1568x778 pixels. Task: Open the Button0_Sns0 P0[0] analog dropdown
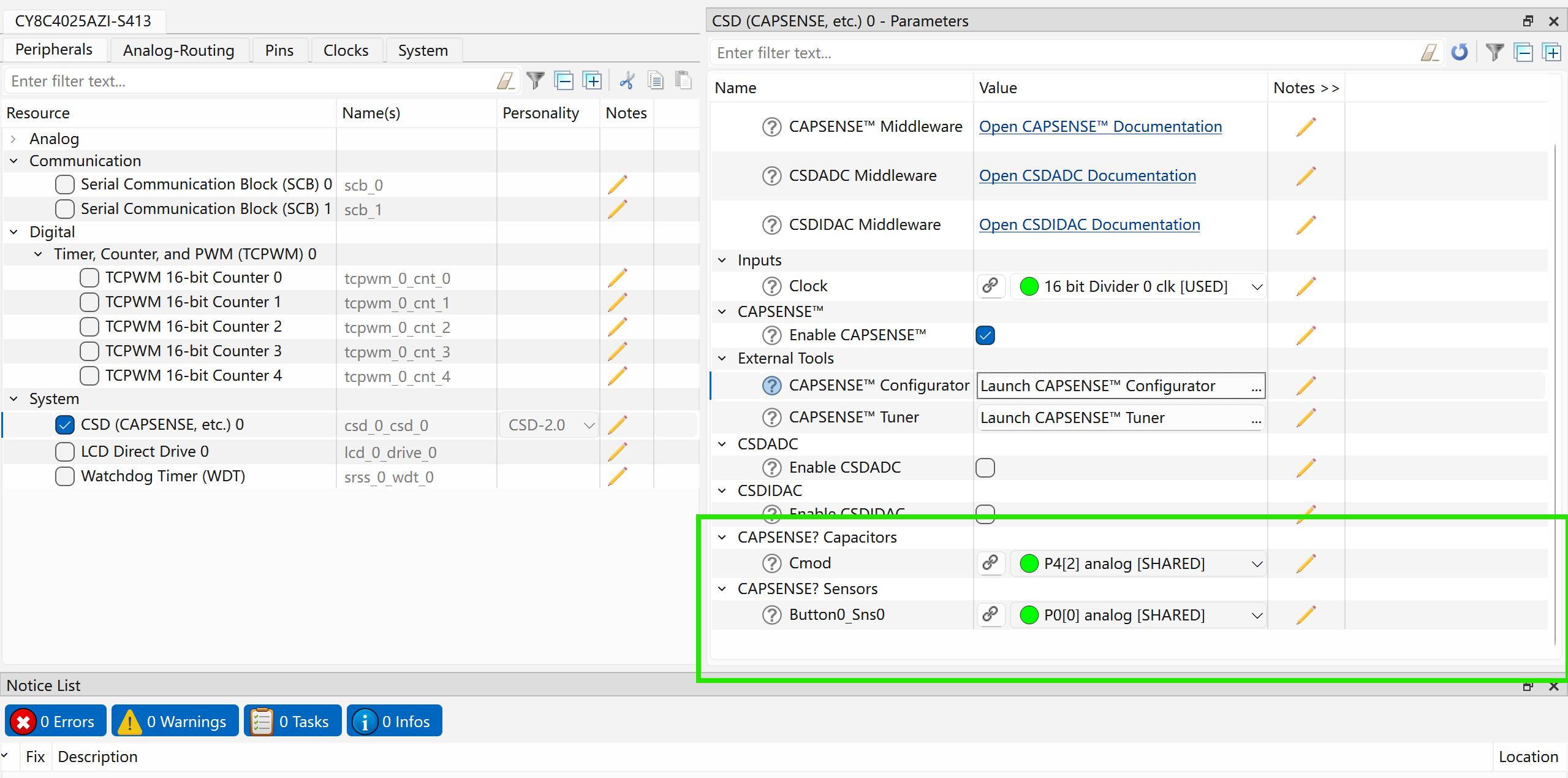pyautogui.click(x=1138, y=615)
